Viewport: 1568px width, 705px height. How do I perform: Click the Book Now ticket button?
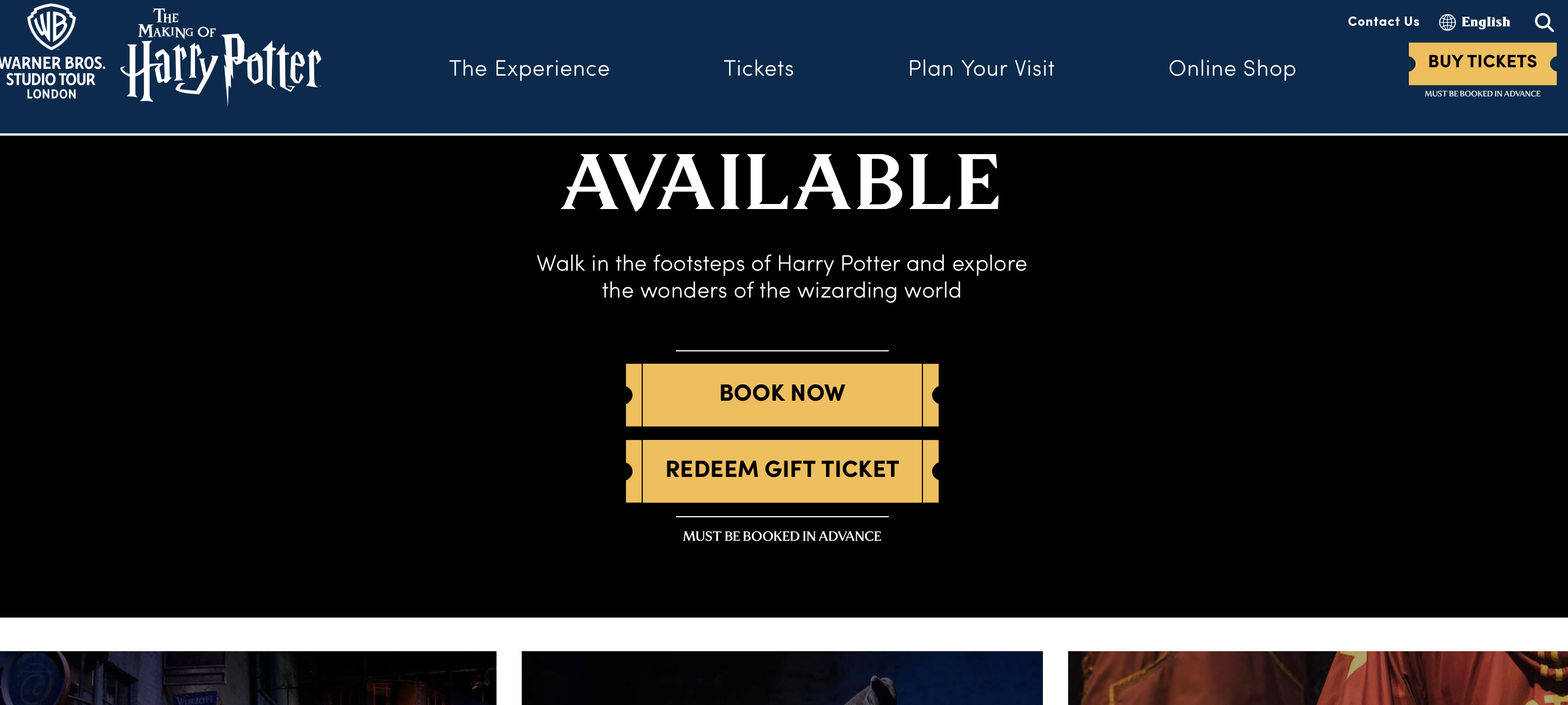coord(782,395)
